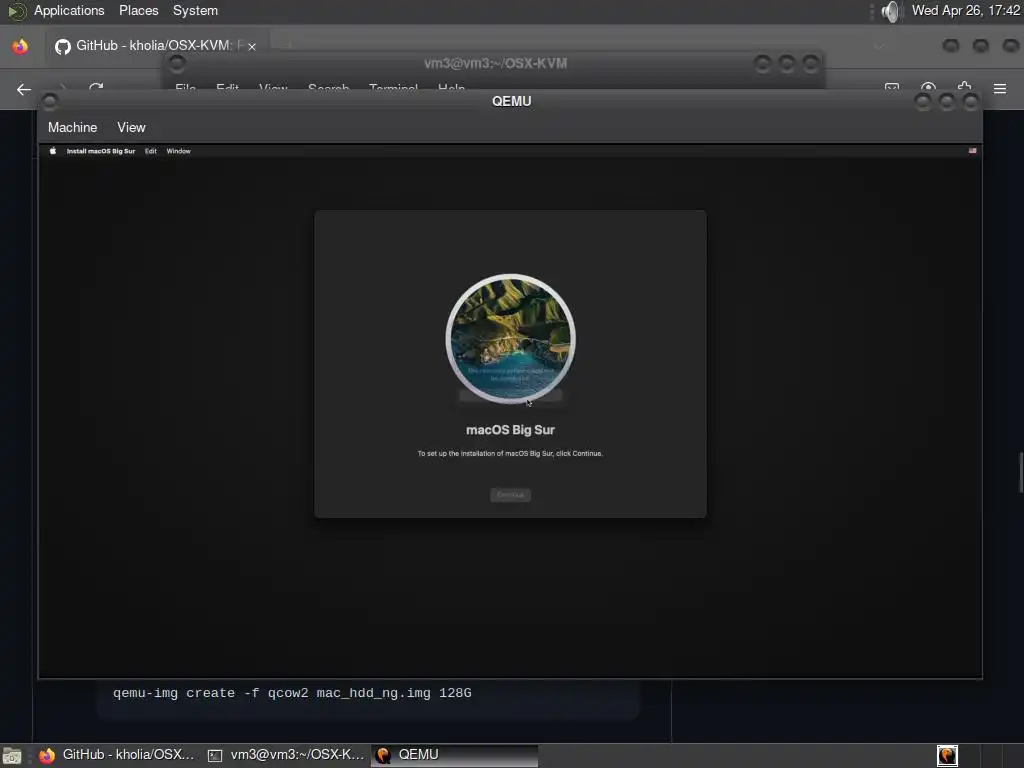Image resolution: width=1024 pixels, height=768 pixels.
Task: Click the qemu-img create command text
Action: tap(292, 693)
